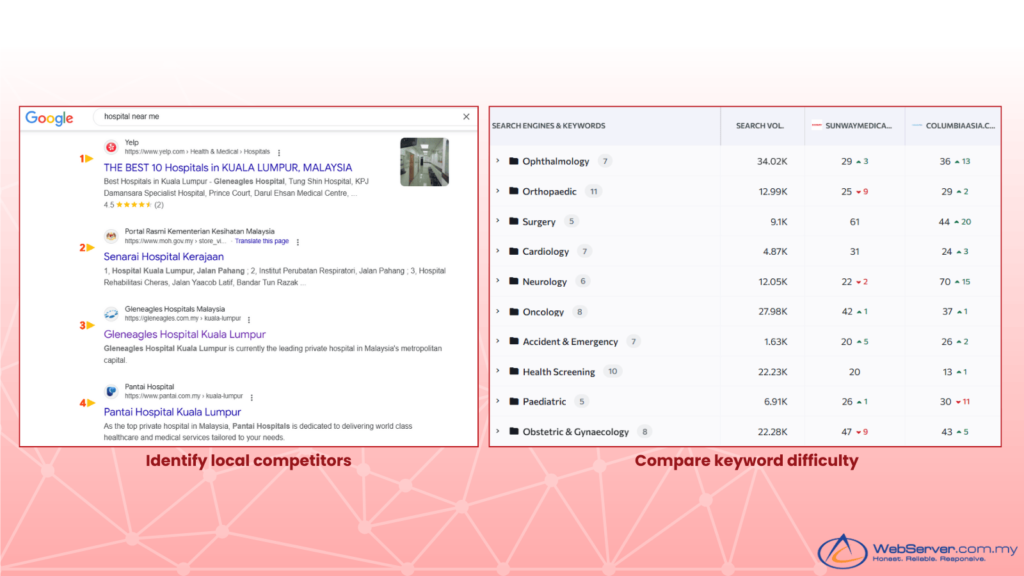Click the Translate this page link
Image resolution: width=1024 pixels, height=576 pixels.
[x=261, y=241]
